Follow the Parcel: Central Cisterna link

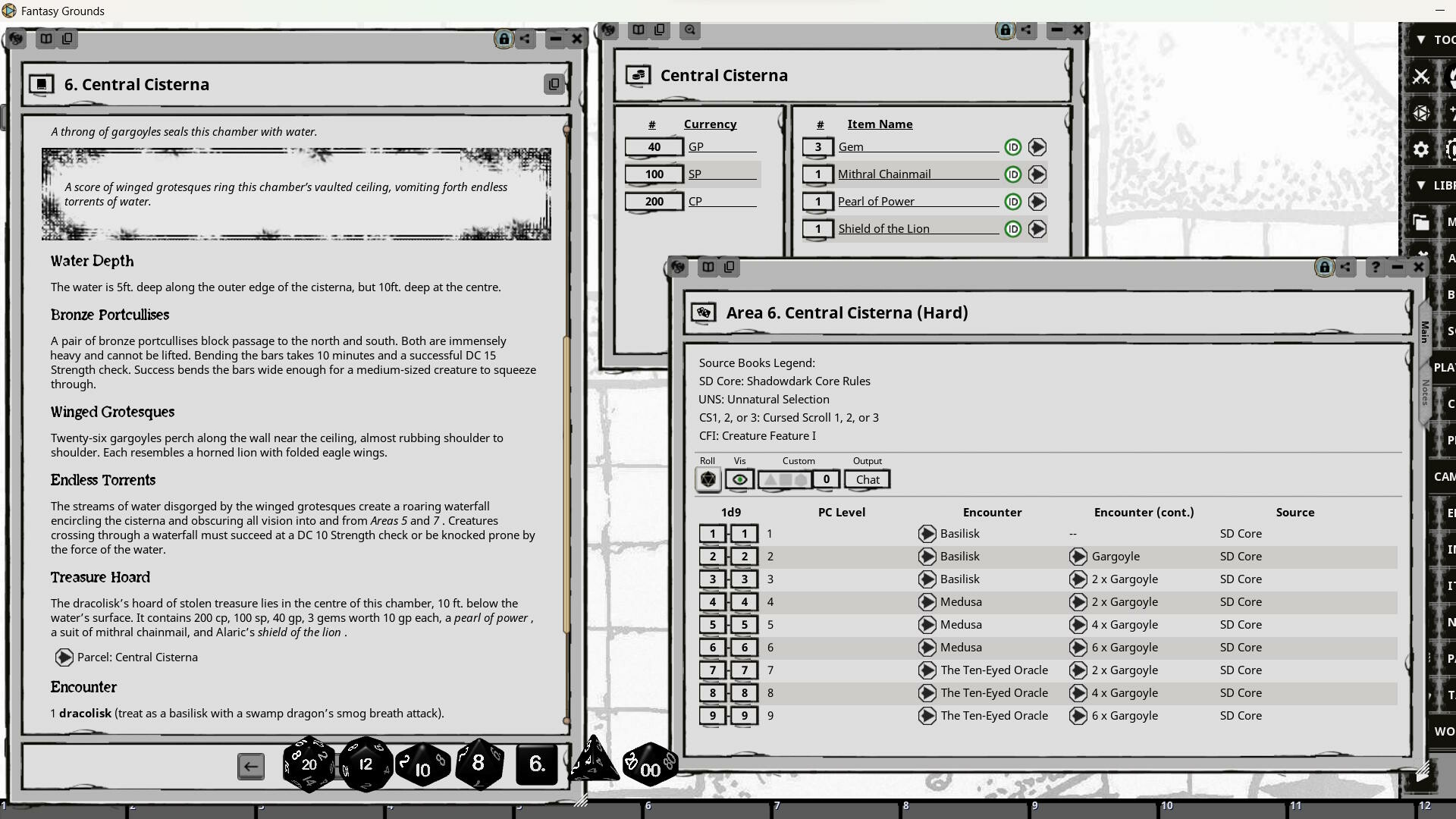click(x=64, y=657)
